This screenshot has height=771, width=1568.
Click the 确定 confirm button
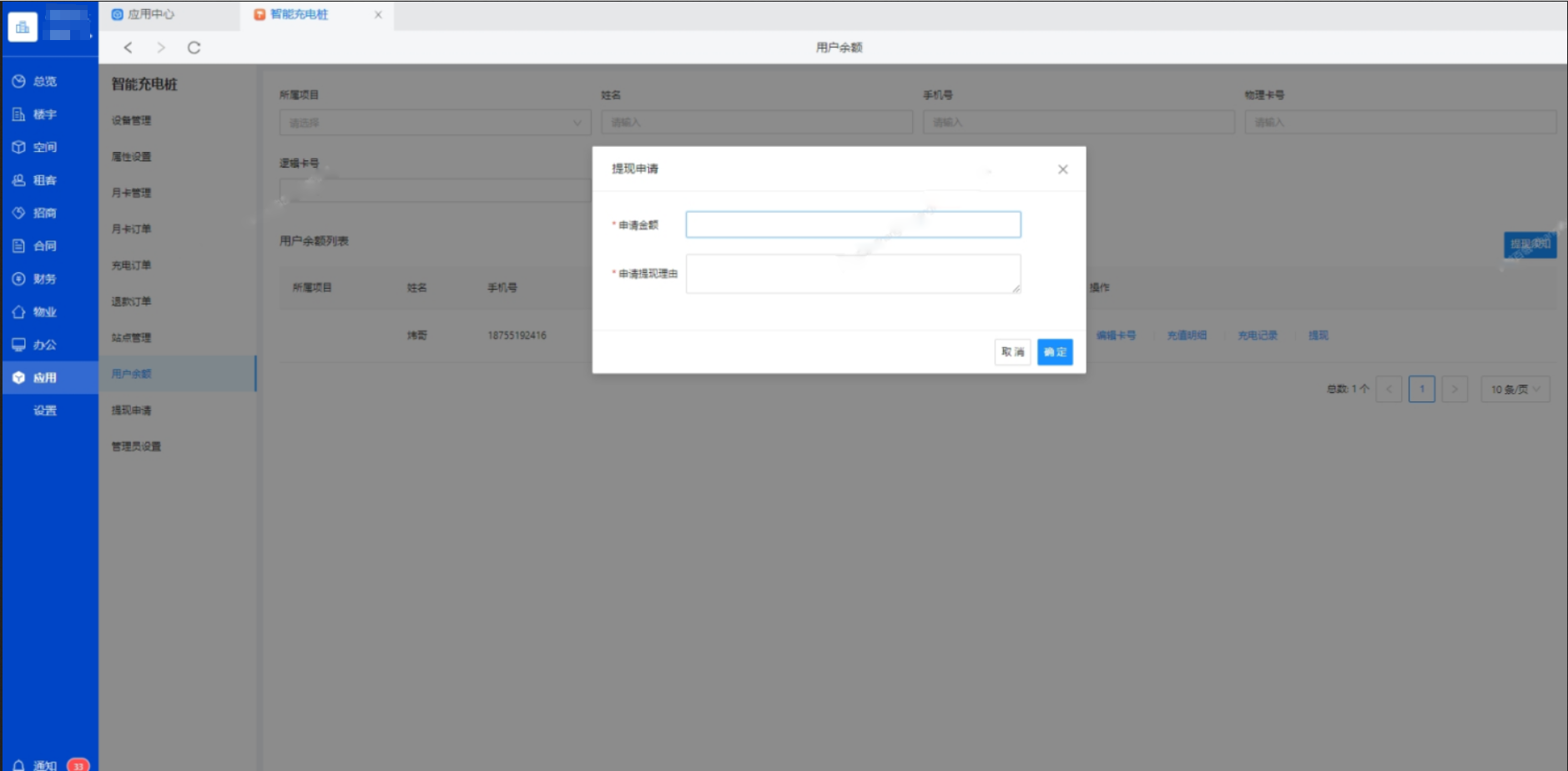[x=1055, y=352]
